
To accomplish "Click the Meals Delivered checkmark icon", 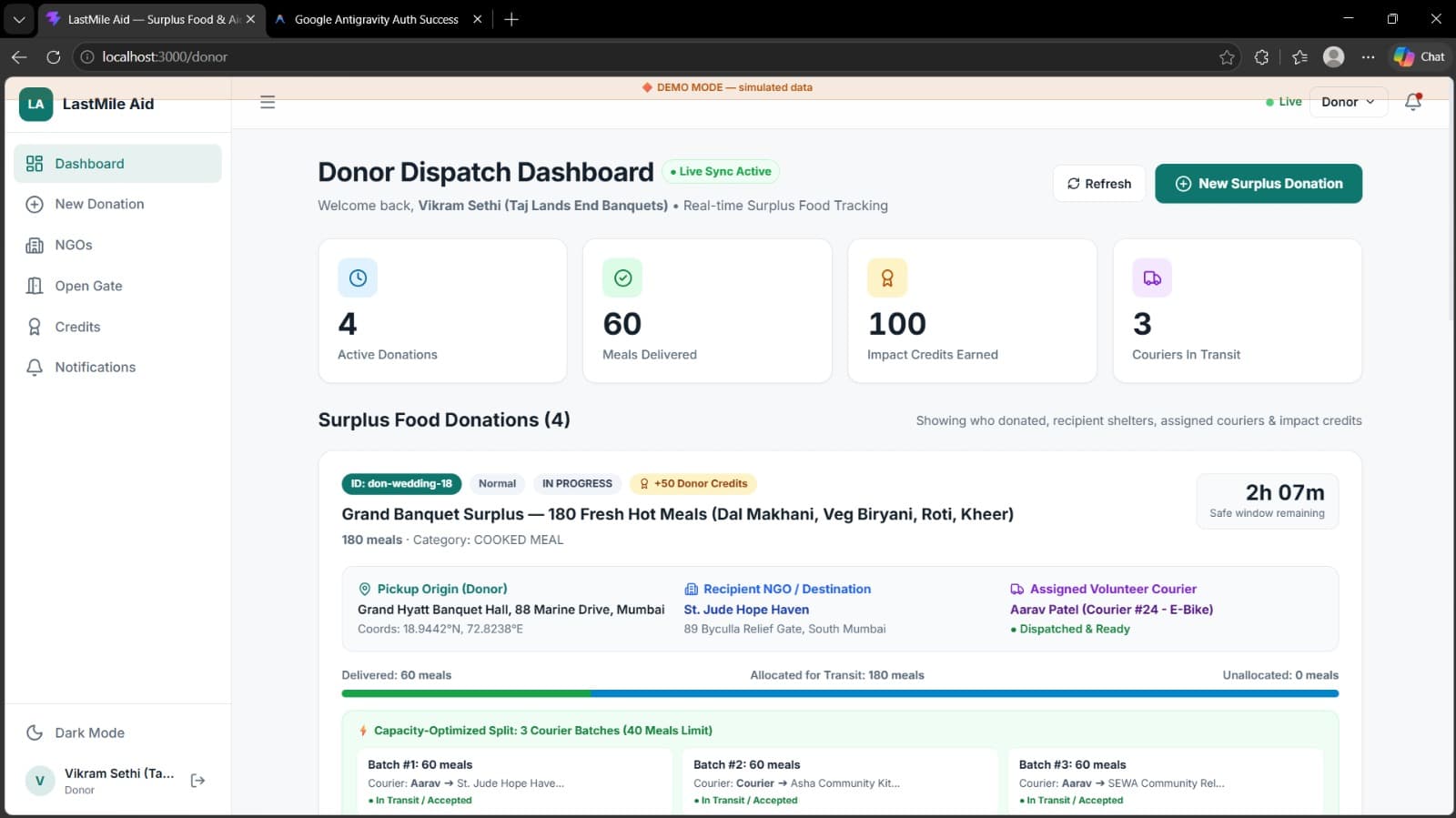I will [x=622, y=278].
